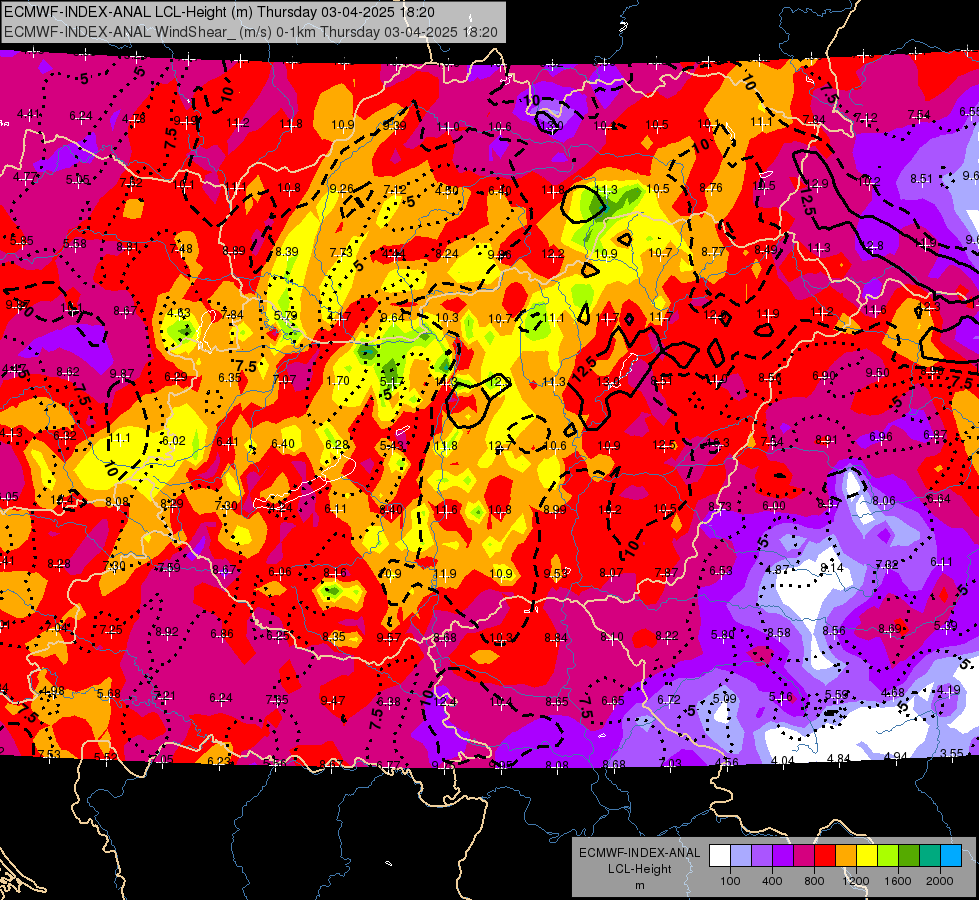
Task: Click the grid point value 4.04
Action: pyautogui.click(x=782, y=760)
